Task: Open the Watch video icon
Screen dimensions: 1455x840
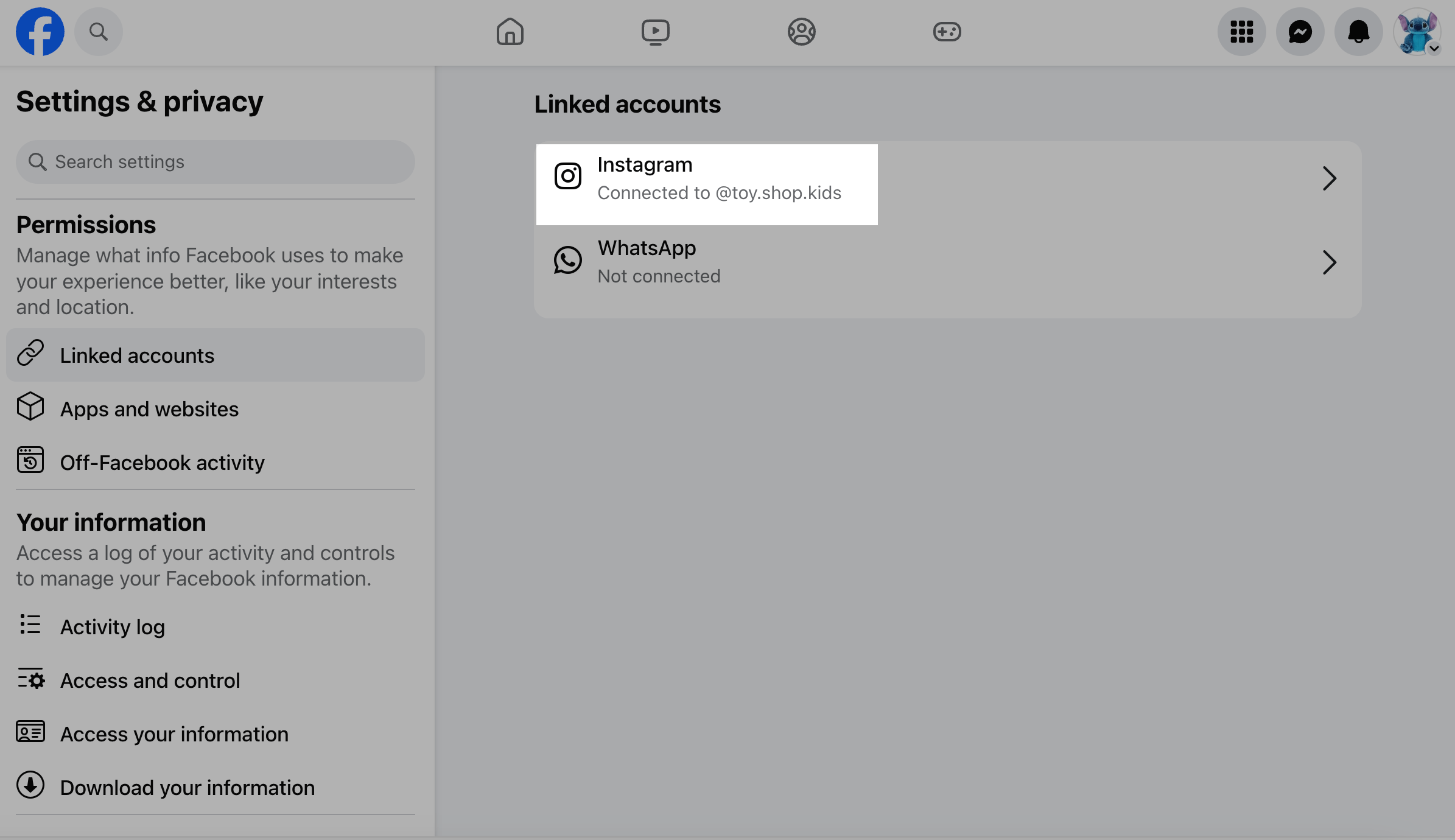Action: [x=655, y=32]
